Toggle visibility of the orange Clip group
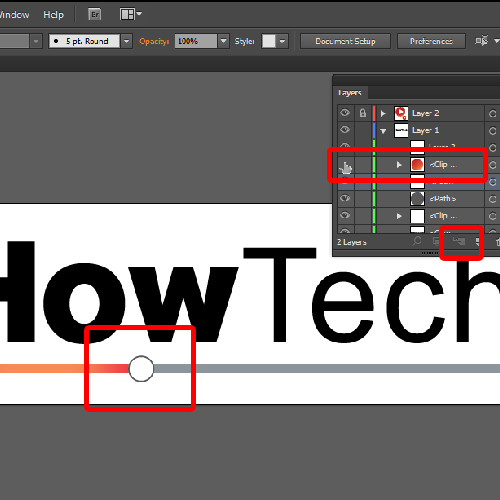 pos(346,165)
